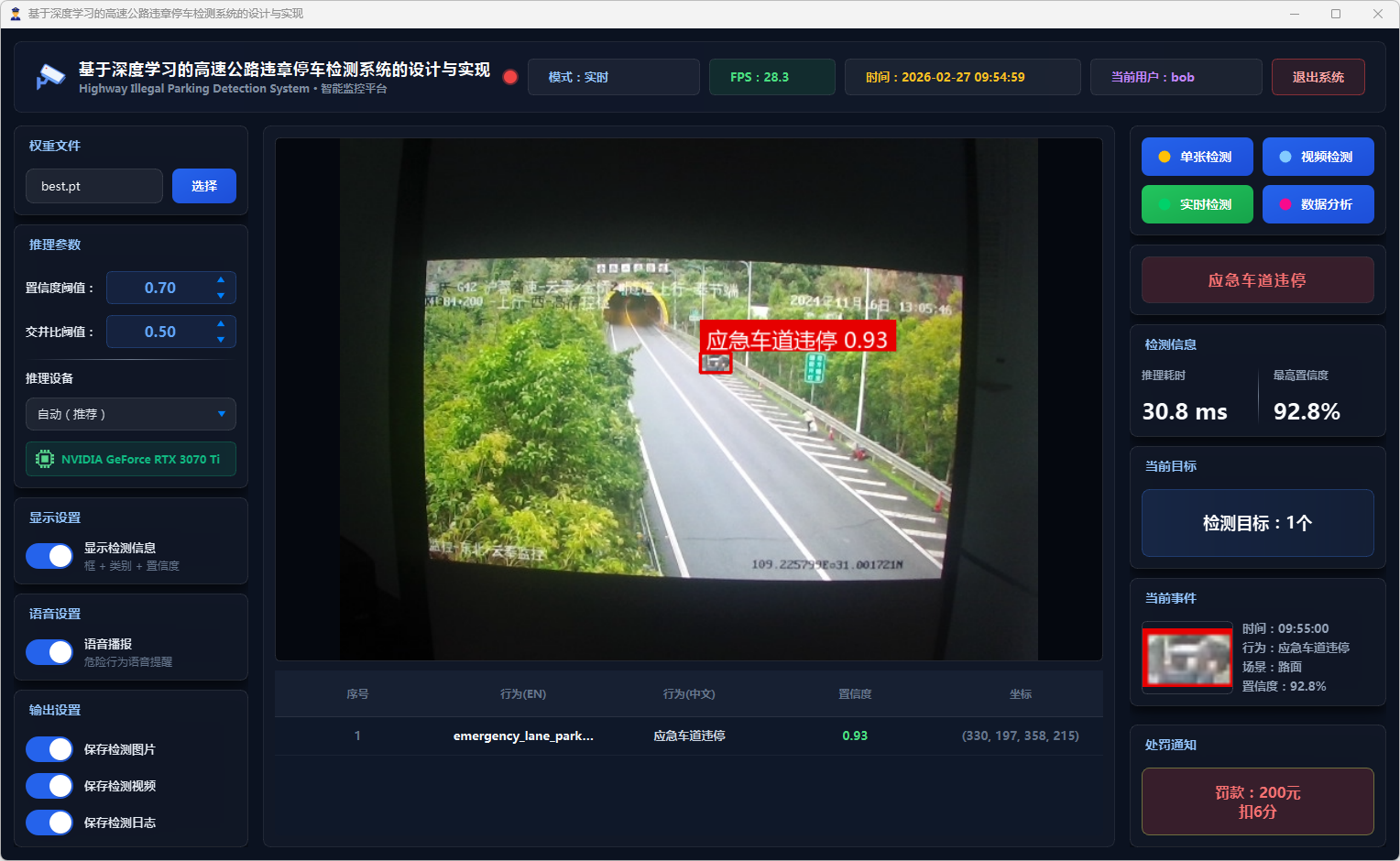
Task: Decrease IoU threshold with down arrow
Action: pyautogui.click(x=221, y=340)
